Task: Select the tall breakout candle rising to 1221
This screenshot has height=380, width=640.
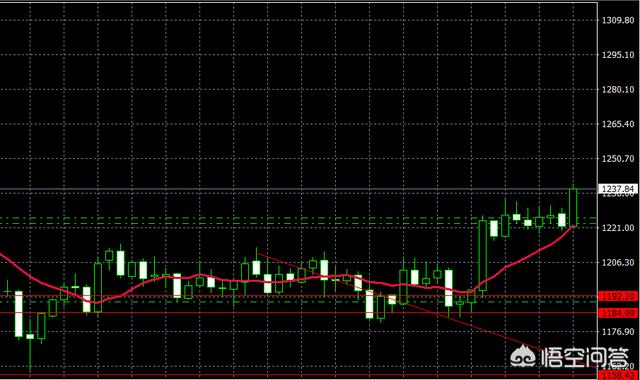Action: pyautogui.click(x=482, y=256)
